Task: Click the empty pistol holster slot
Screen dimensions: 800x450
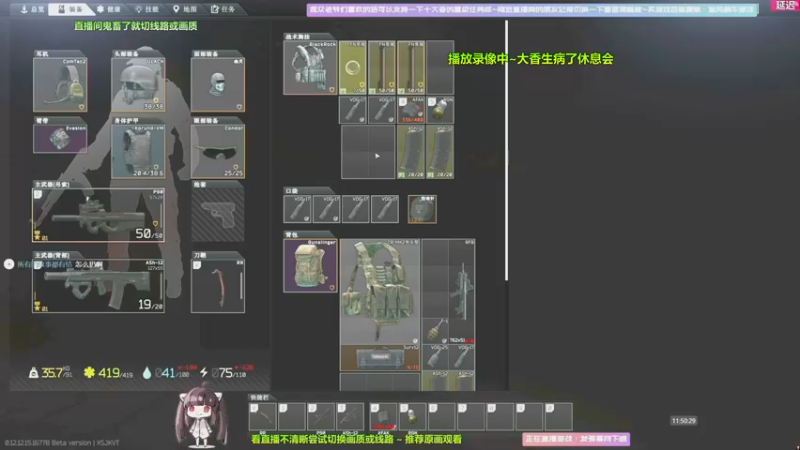Action: pos(218,214)
